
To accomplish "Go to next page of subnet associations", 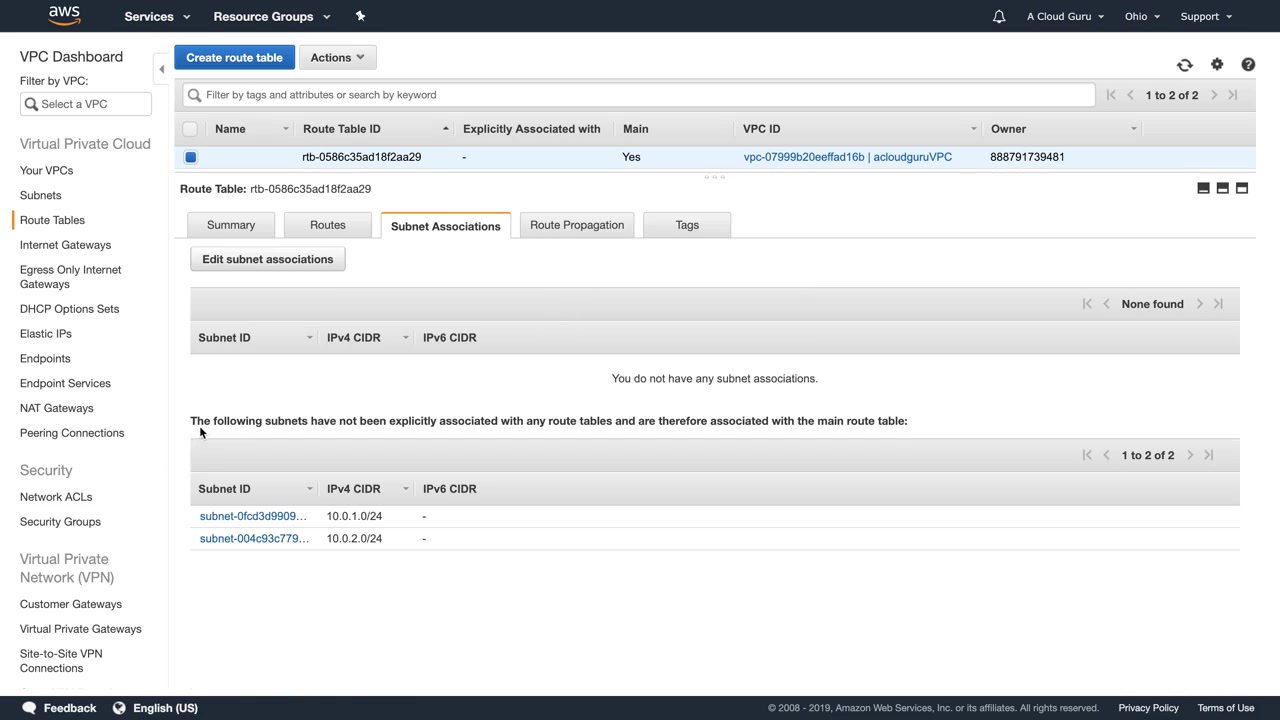I will pos(1199,304).
